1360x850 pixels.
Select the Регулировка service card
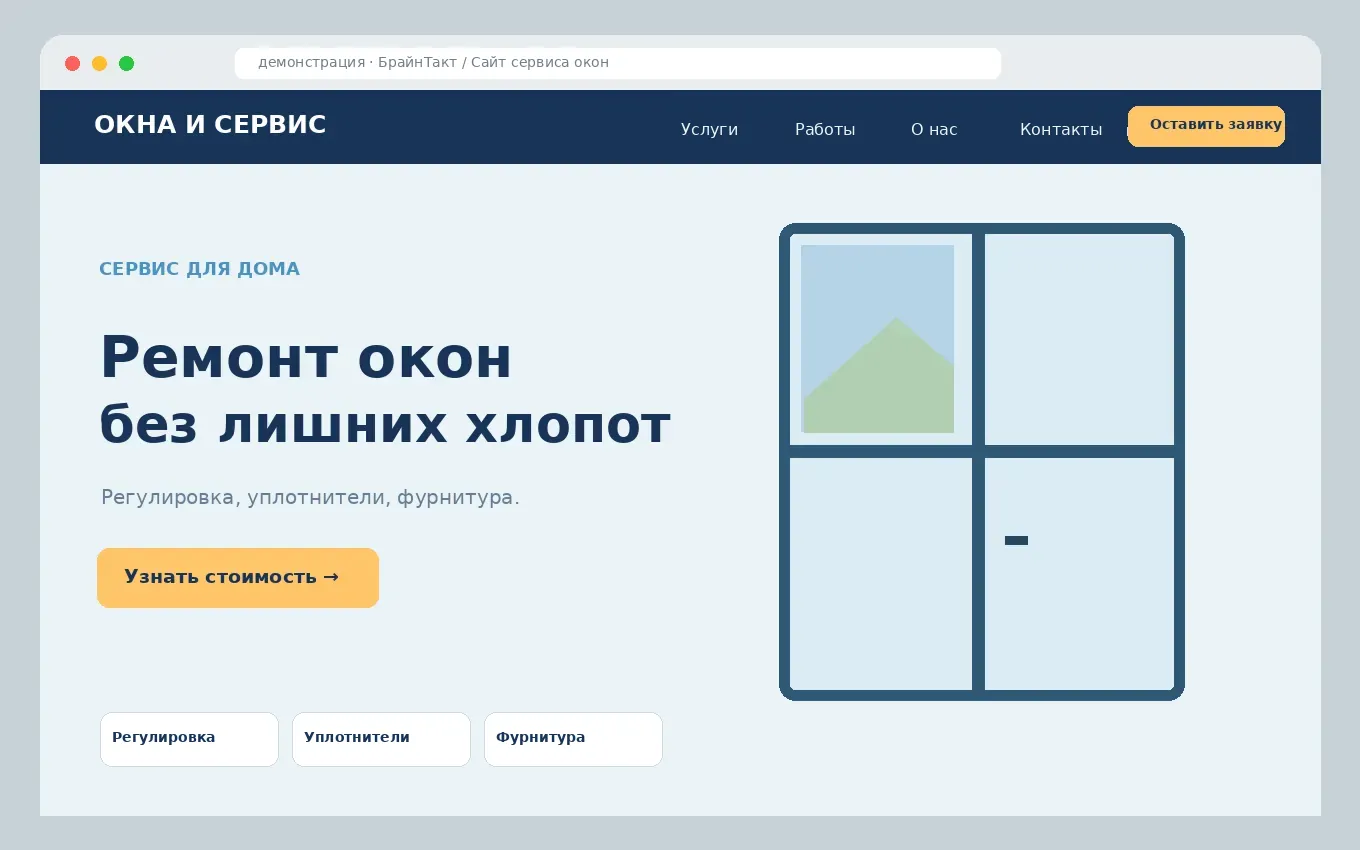coord(189,739)
